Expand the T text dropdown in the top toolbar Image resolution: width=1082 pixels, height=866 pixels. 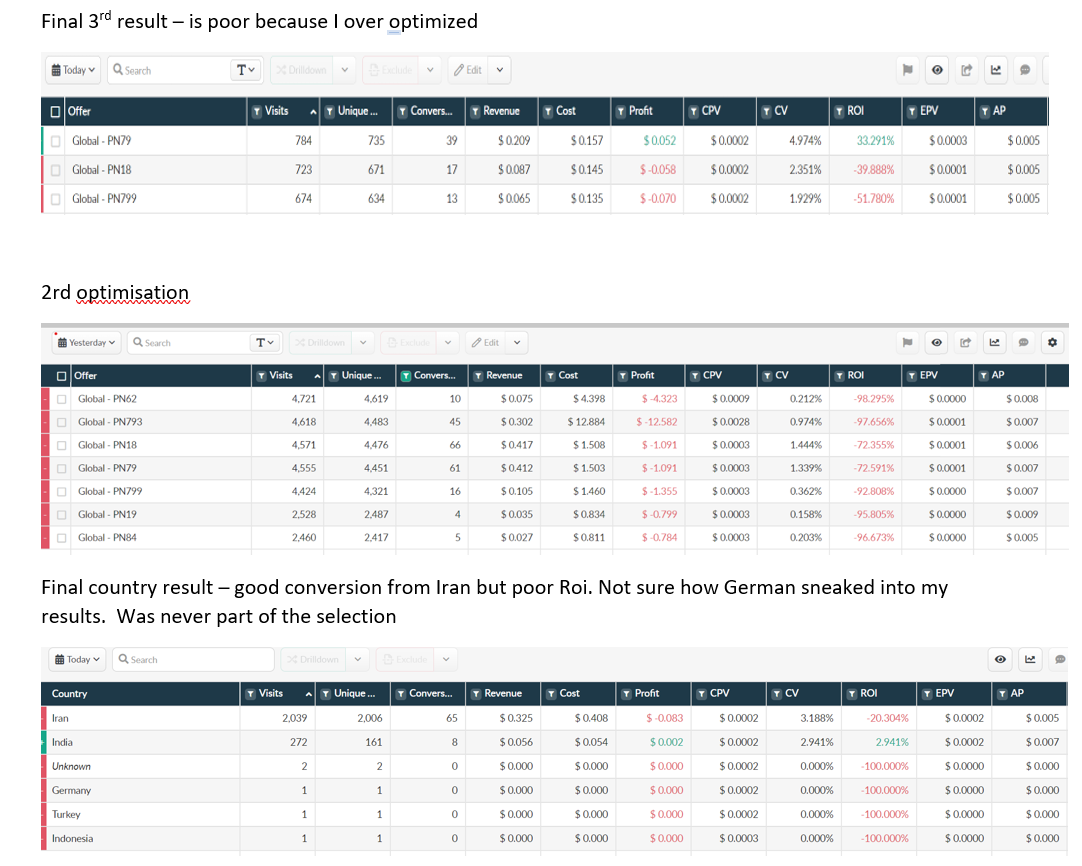pyautogui.click(x=245, y=70)
